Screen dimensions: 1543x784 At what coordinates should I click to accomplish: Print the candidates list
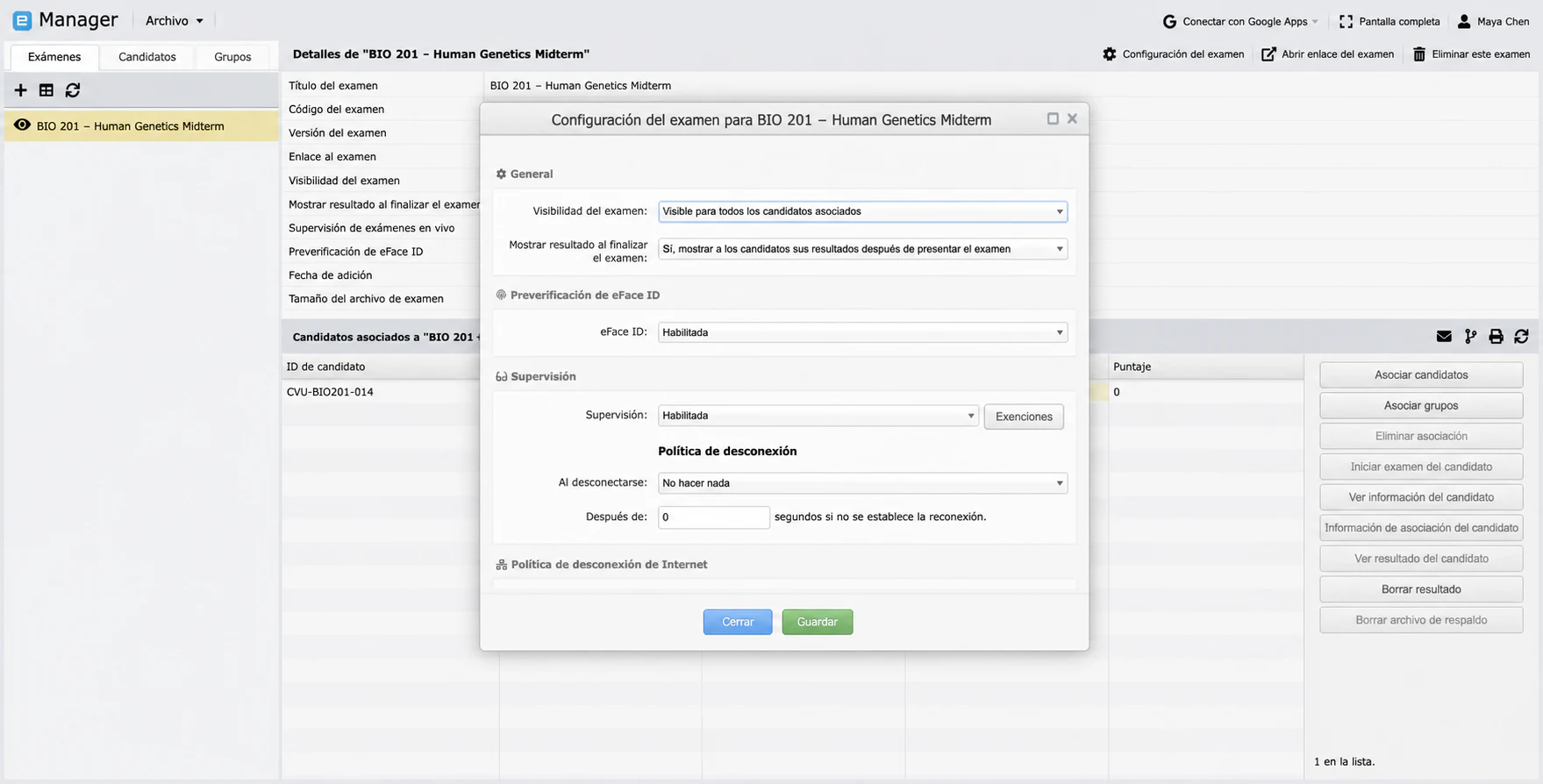tap(1496, 337)
